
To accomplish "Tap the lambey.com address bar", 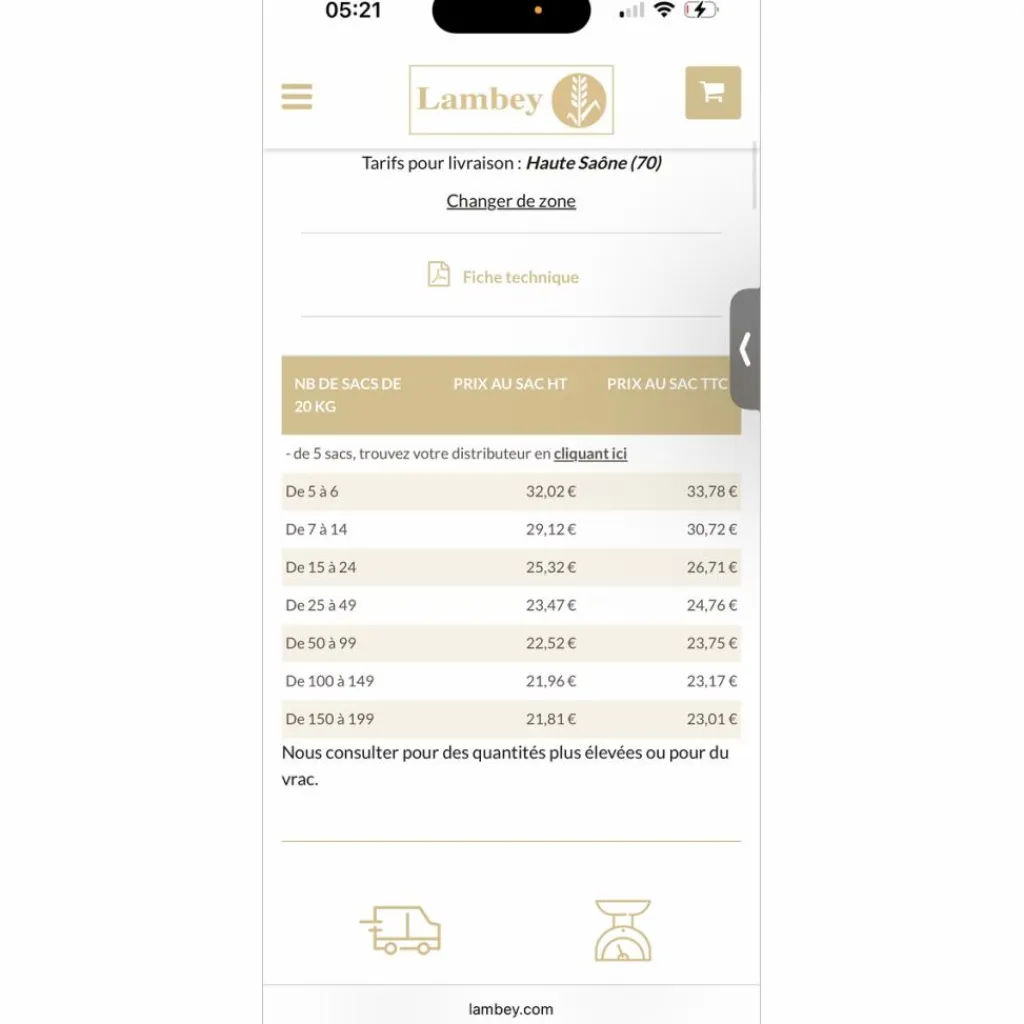I will (511, 1009).
